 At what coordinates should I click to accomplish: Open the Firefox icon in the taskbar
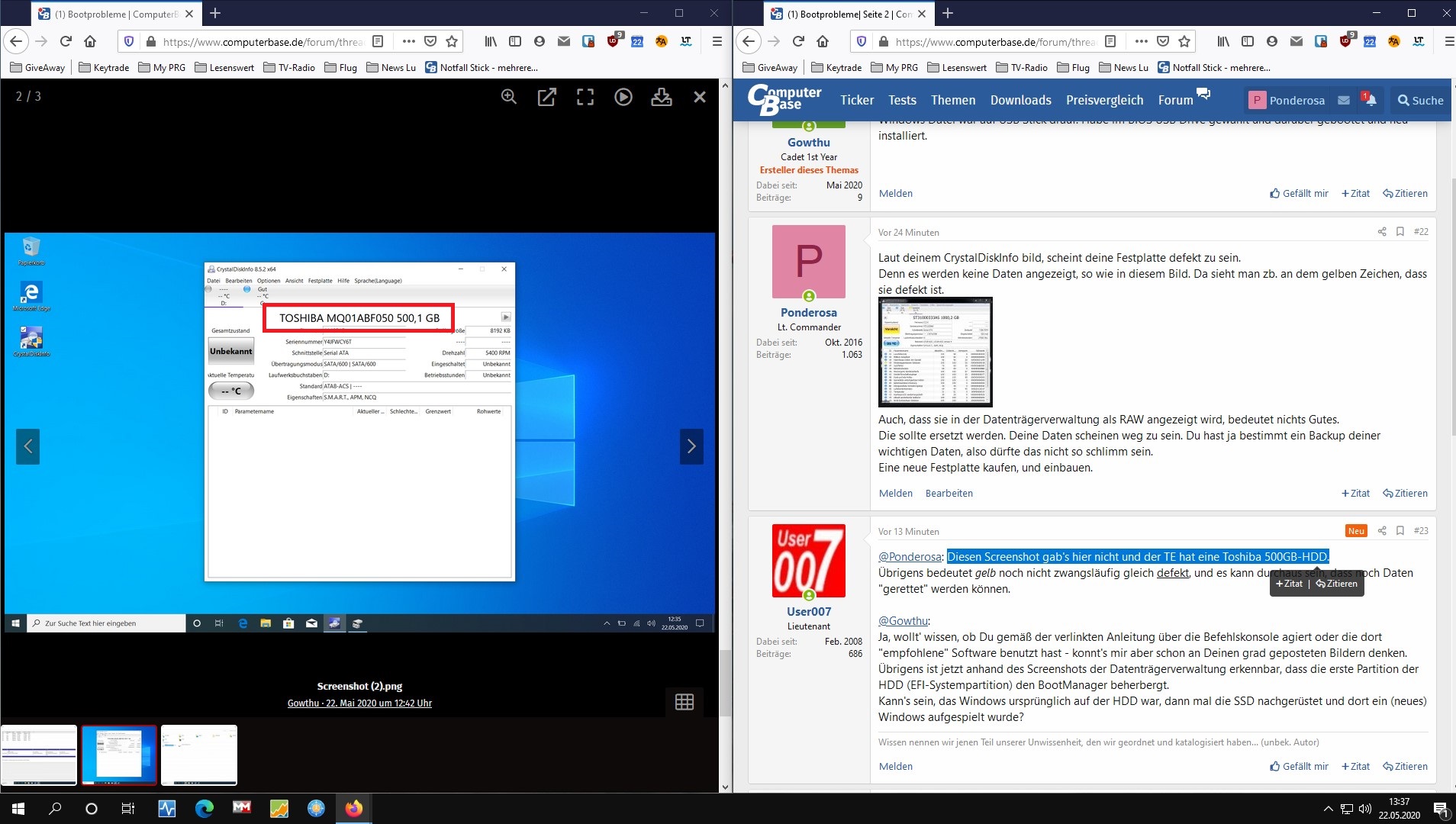353,809
